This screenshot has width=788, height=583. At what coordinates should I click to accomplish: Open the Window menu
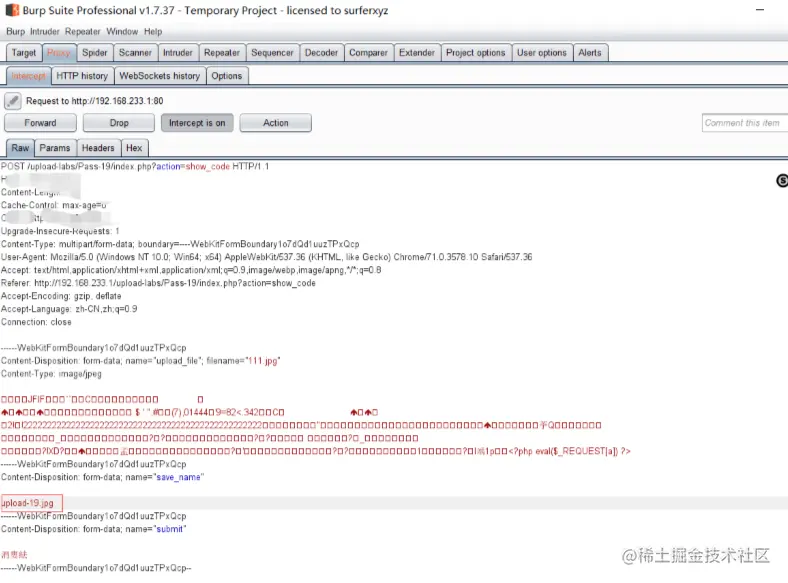click(x=122, y=32)
